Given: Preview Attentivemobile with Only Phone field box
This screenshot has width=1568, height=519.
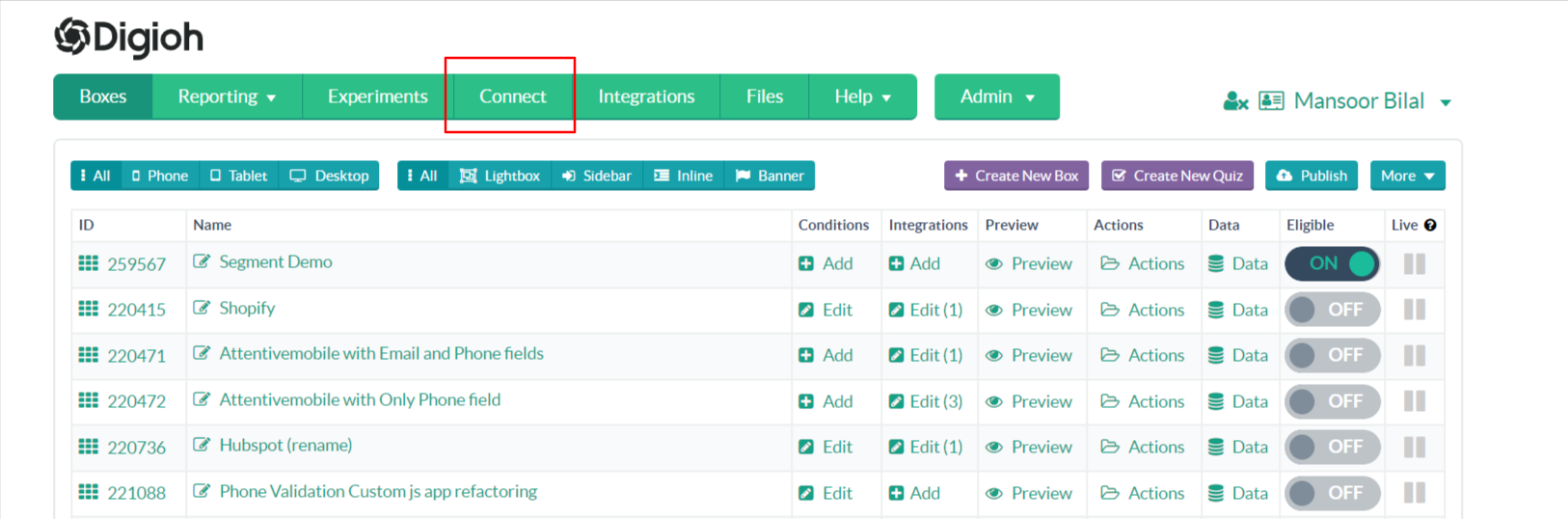Looking at the screenshot, I should coord(1029,401).
